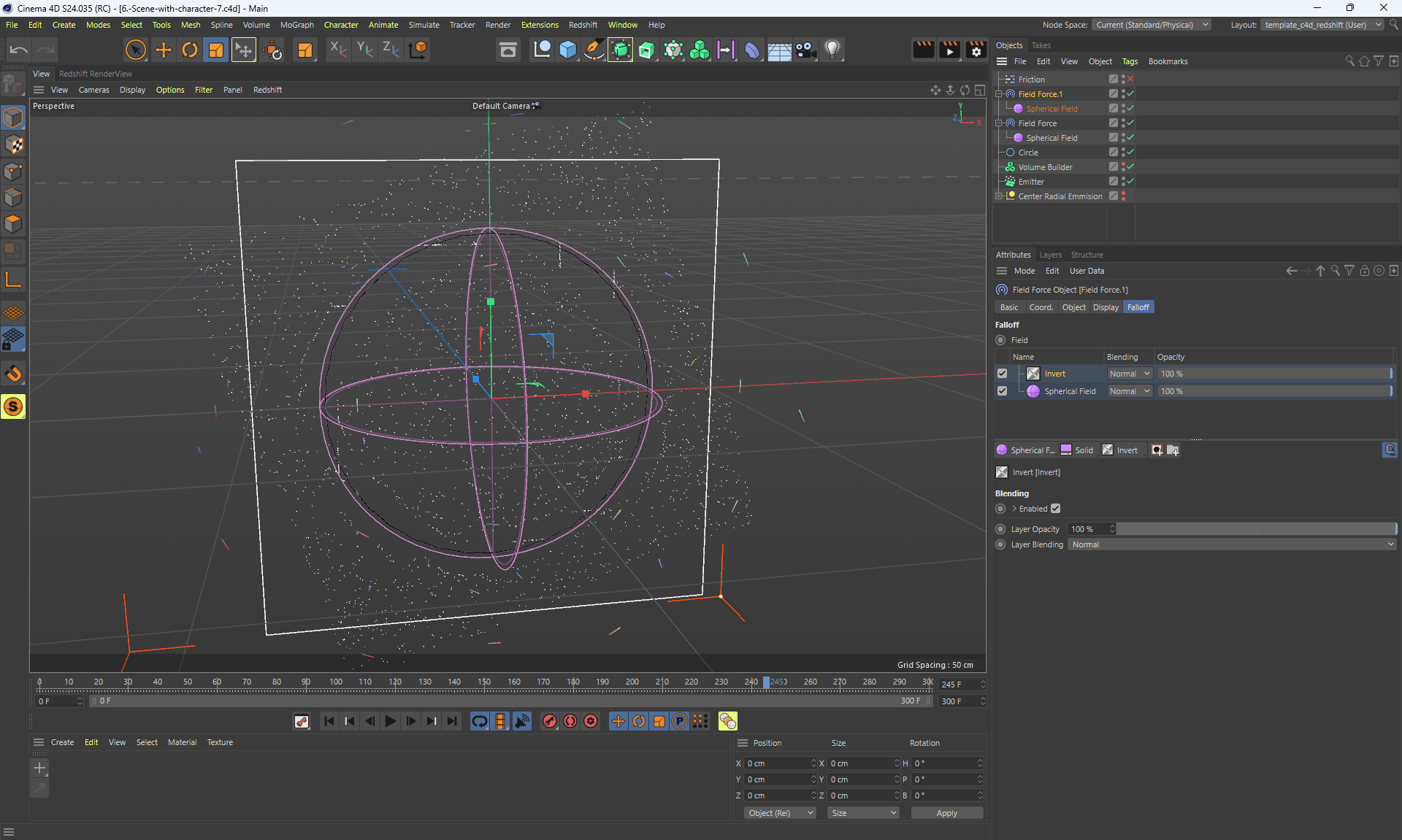The image size is (1402, 840).
Task: Select the Move tool in top toolbar
Action: point(164,50)
